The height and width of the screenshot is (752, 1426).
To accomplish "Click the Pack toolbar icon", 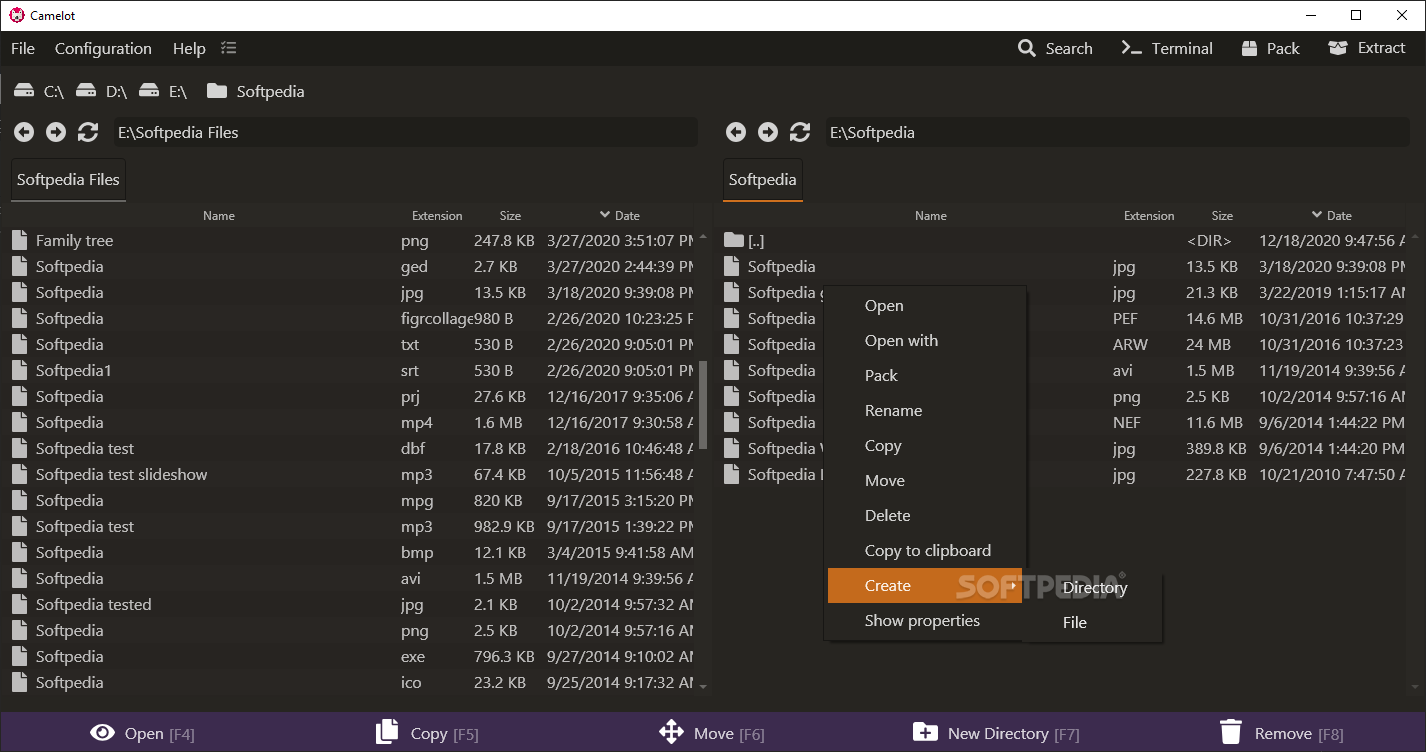I will 1250,48.
